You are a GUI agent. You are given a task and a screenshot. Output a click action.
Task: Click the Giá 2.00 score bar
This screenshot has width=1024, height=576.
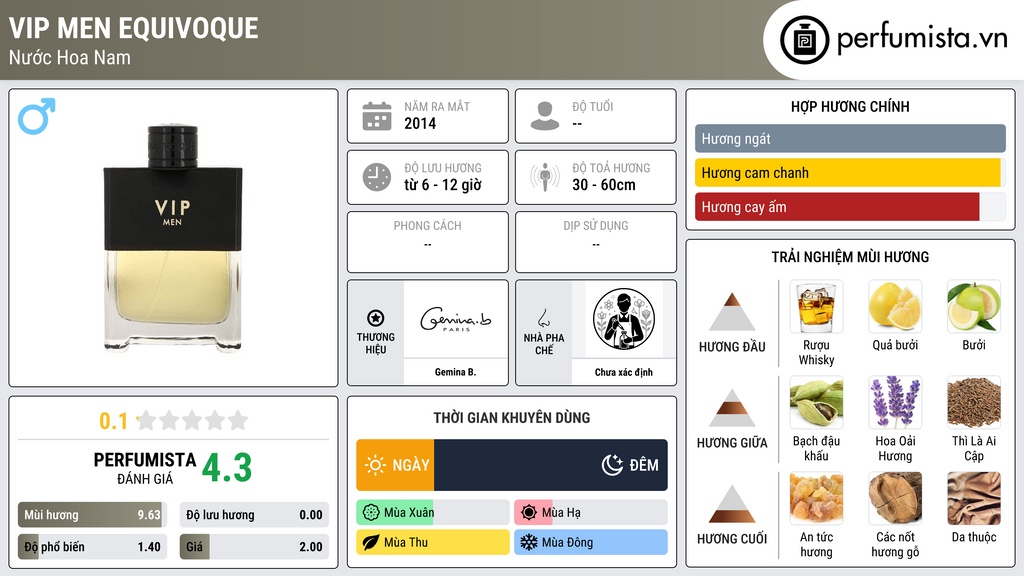click(254, 547)
